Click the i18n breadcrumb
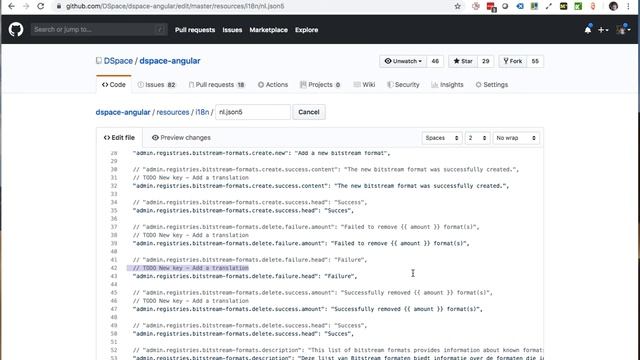640x360 pixels. coord(202,112)
